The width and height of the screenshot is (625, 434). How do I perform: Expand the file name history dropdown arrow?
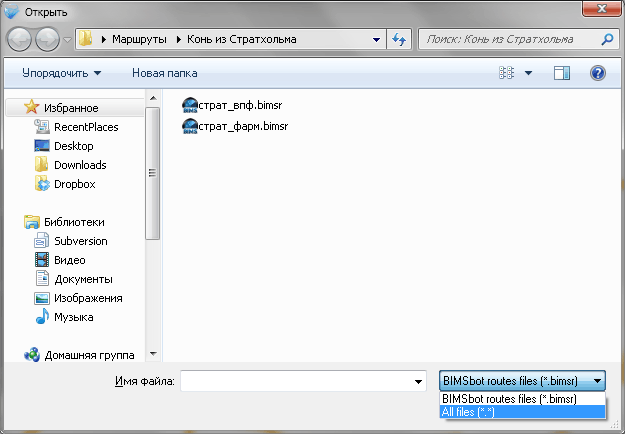coord(417,381)
